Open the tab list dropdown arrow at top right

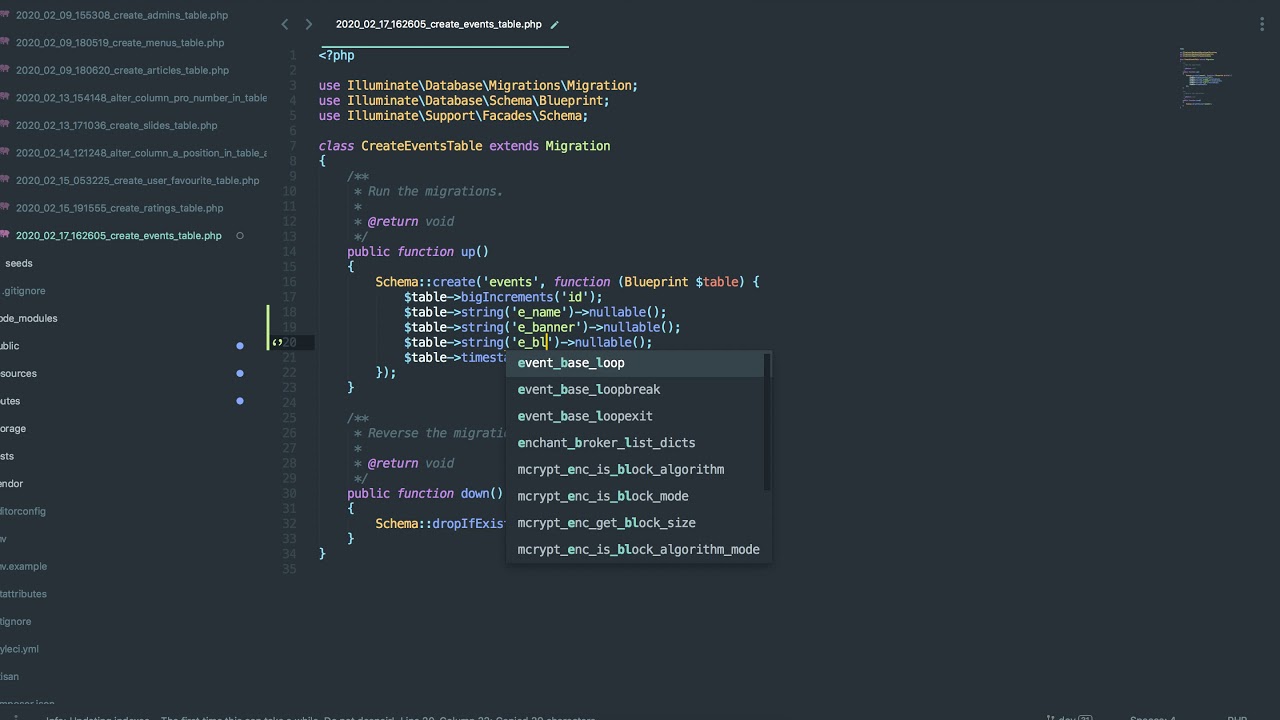point(1262,24)
